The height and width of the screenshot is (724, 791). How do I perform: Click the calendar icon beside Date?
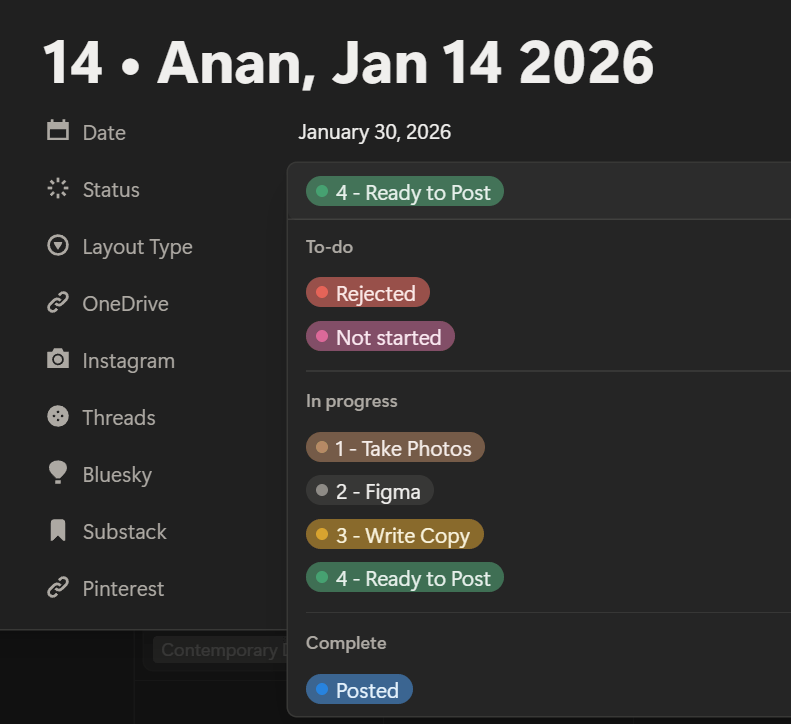point(58,131)
